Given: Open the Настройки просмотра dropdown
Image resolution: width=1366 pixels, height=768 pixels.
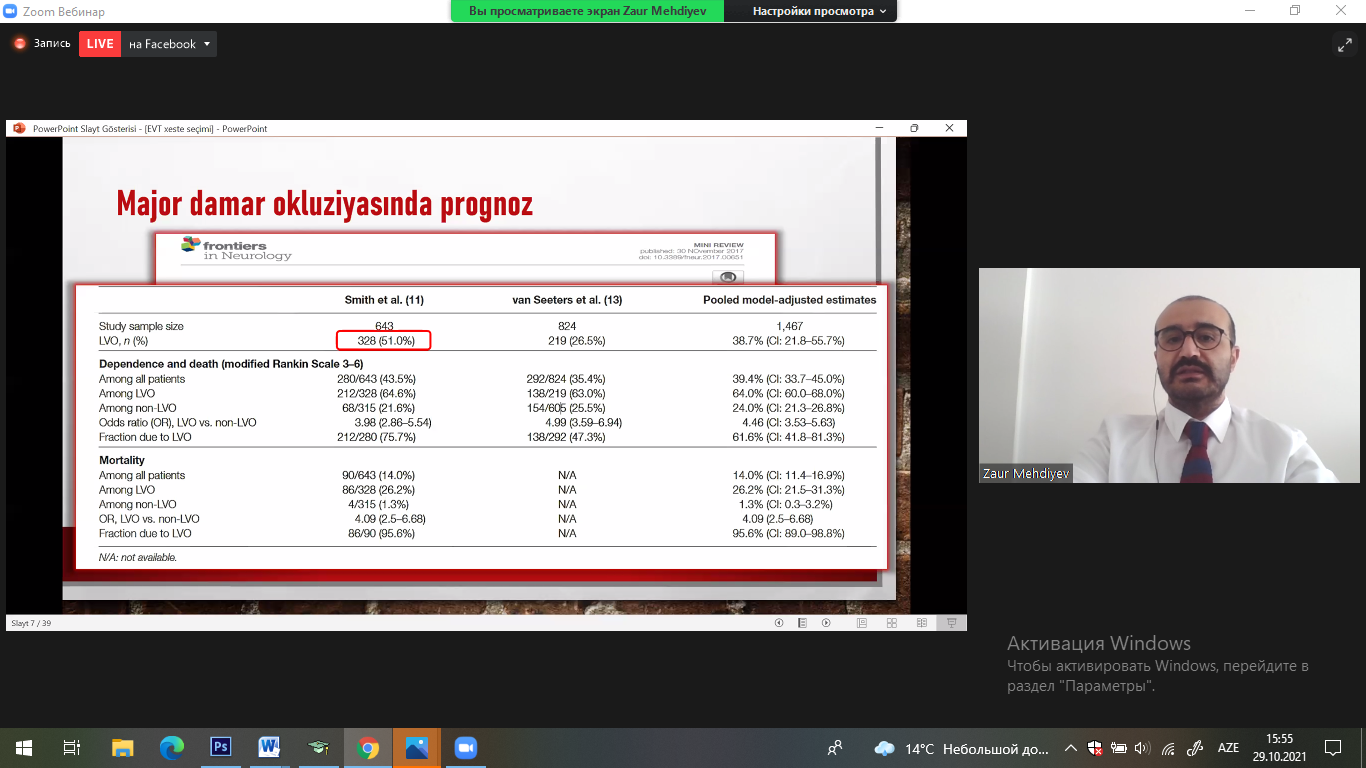Looking at the screenshot, I should (819, 11).
